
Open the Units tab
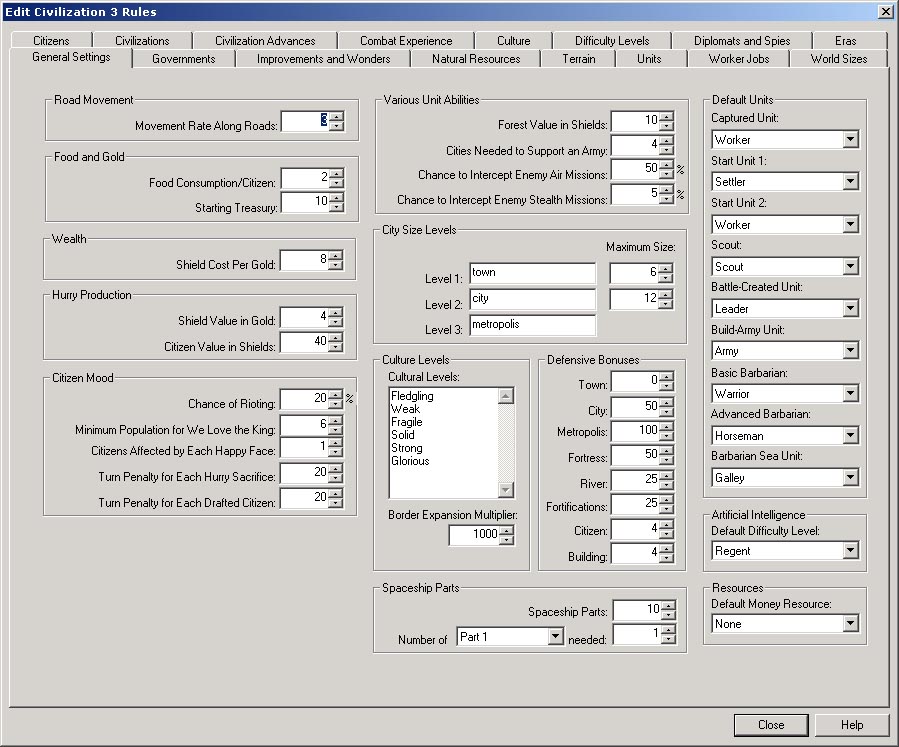tap(649, 58)
